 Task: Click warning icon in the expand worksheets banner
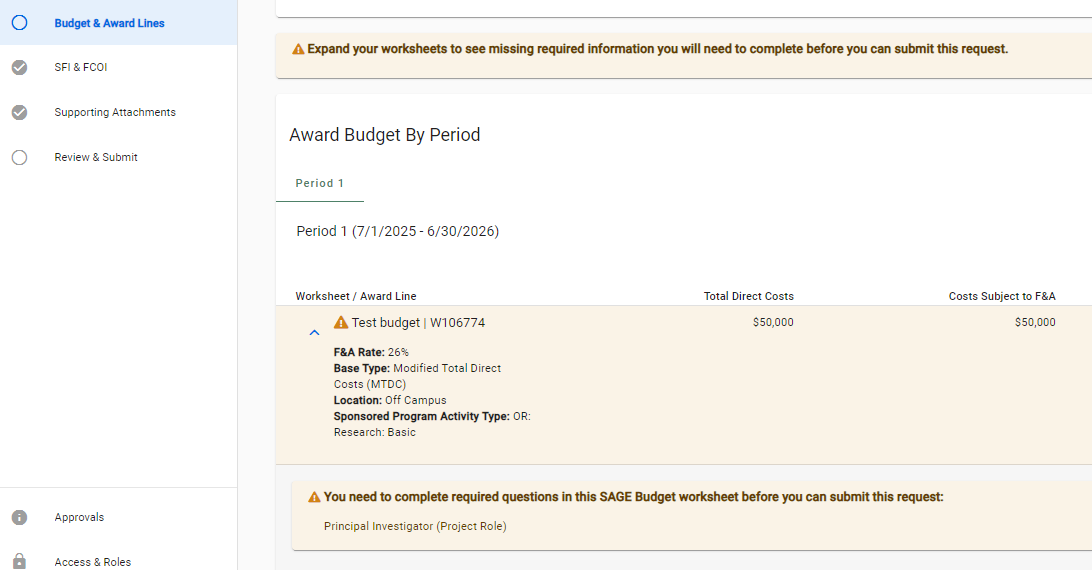pos(298,49)
